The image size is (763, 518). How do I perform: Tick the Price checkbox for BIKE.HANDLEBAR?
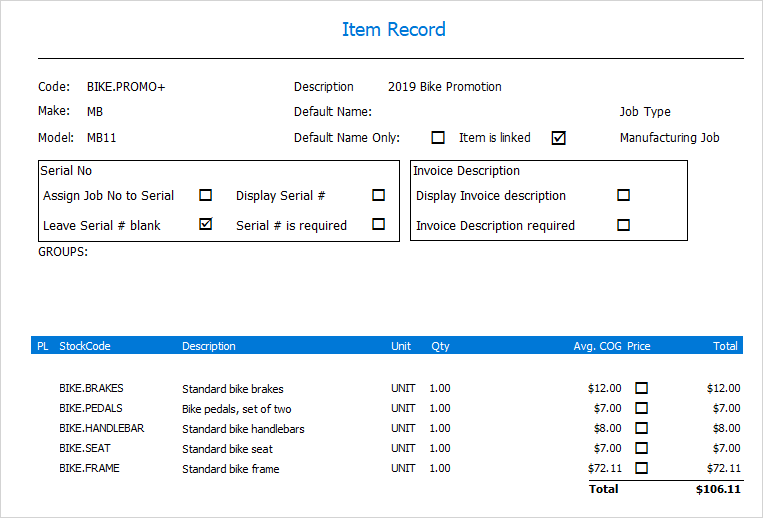point(642,428)
